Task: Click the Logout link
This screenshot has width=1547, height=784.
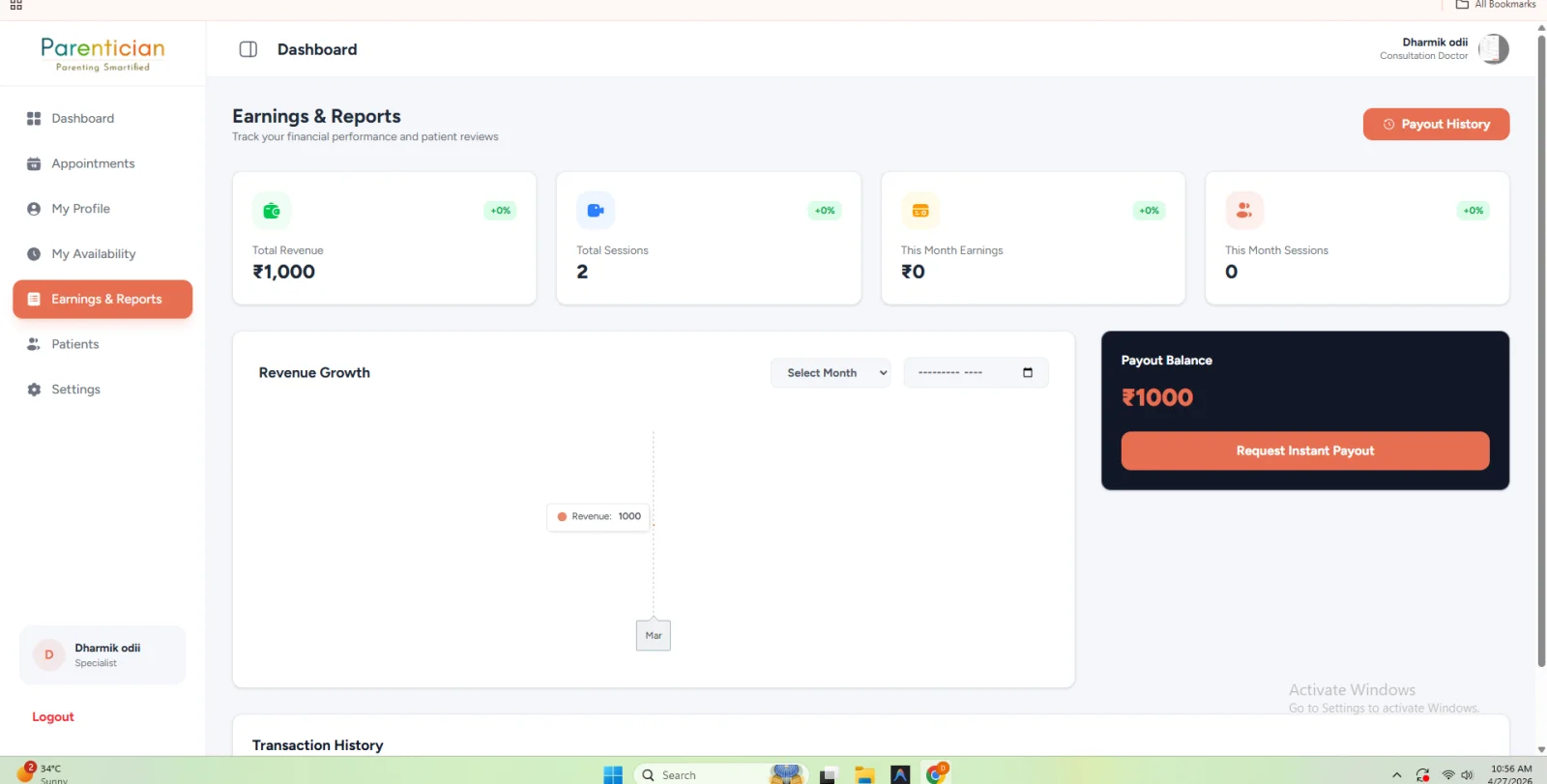Action: (x=53, y=716)
